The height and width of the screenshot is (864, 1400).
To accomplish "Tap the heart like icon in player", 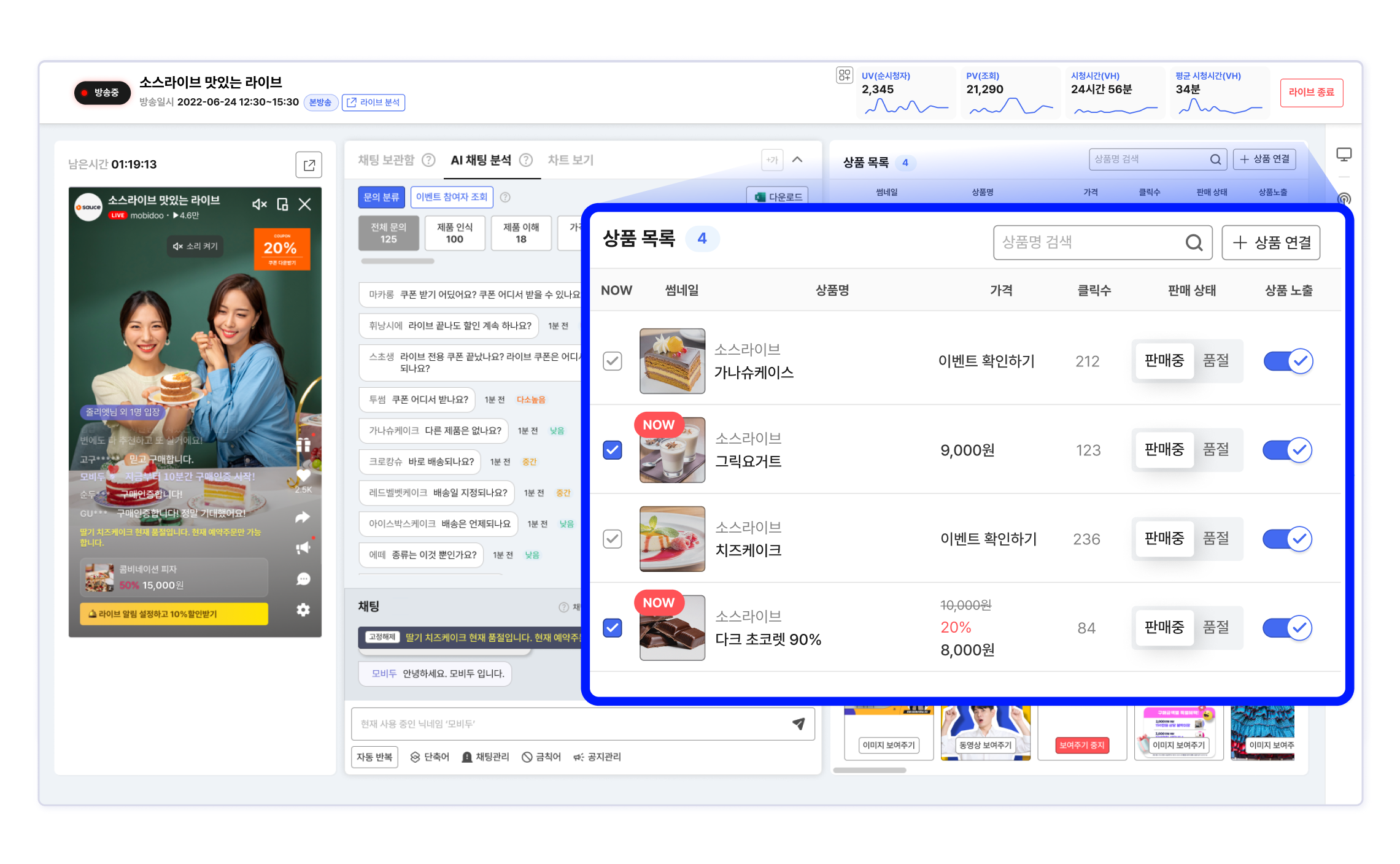I will pos(303,476).
